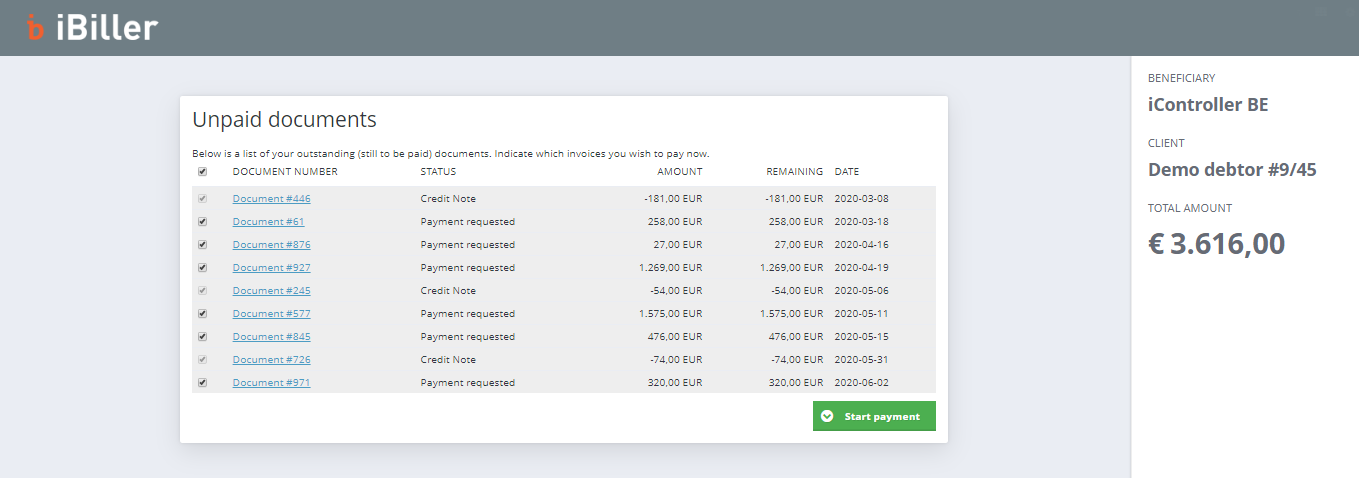Click the date 2020-04-16
1359x478 pixels.
pyautogui.click(x=862, y=244)
